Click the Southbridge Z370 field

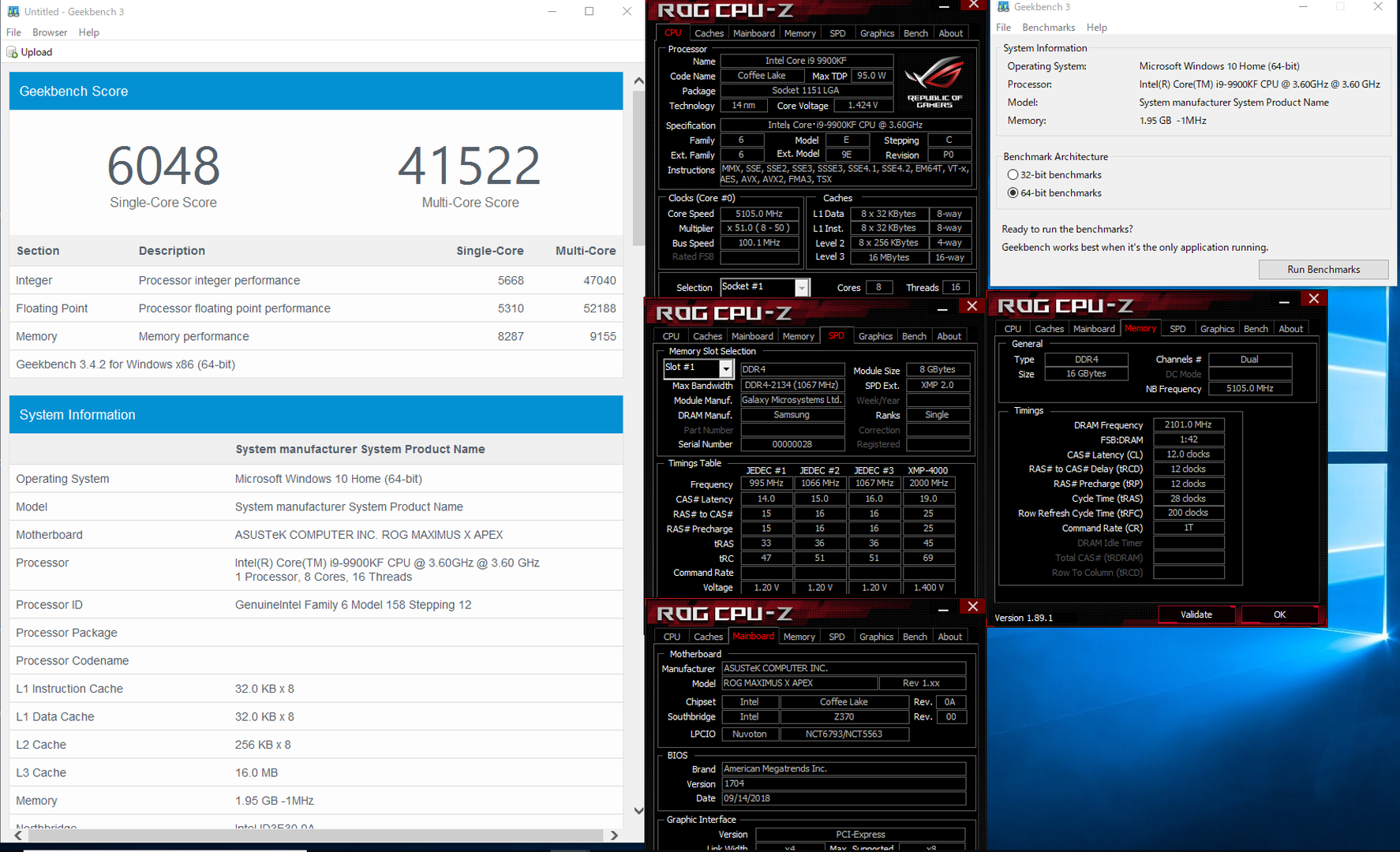coord(844,717)
